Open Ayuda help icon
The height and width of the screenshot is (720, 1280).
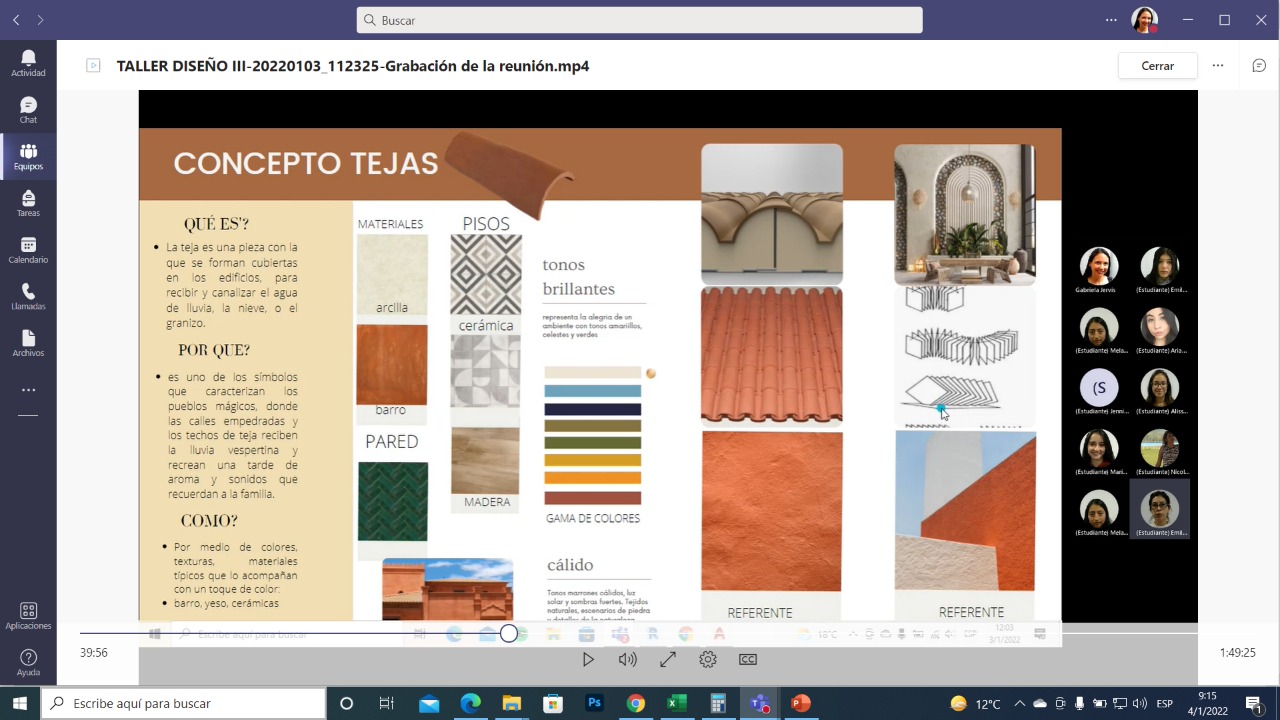[28, 662]
